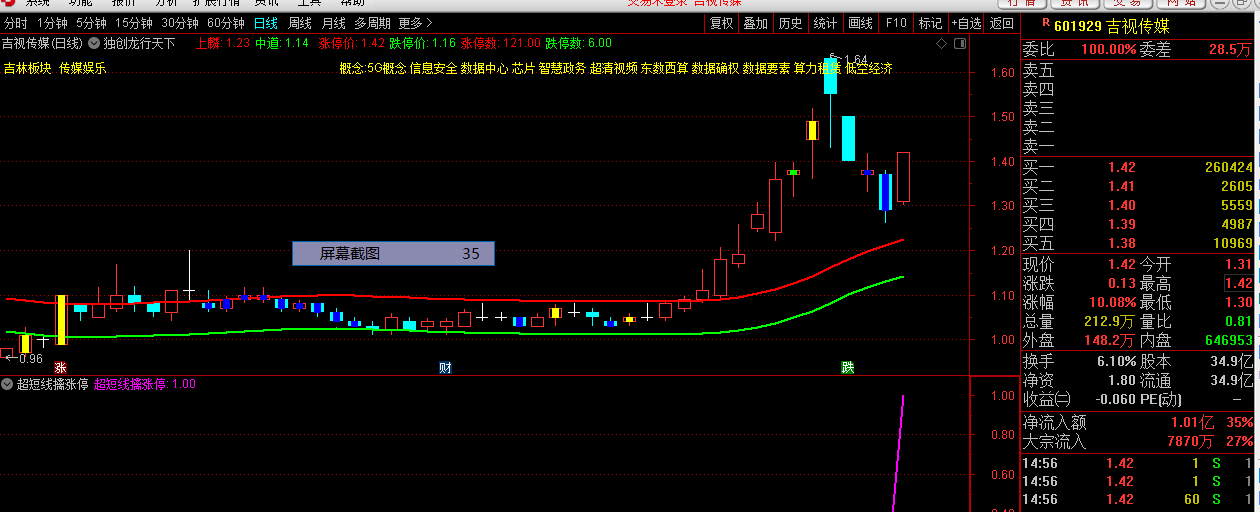Click the 涨 event marker under the chart

tap(61, 368)
